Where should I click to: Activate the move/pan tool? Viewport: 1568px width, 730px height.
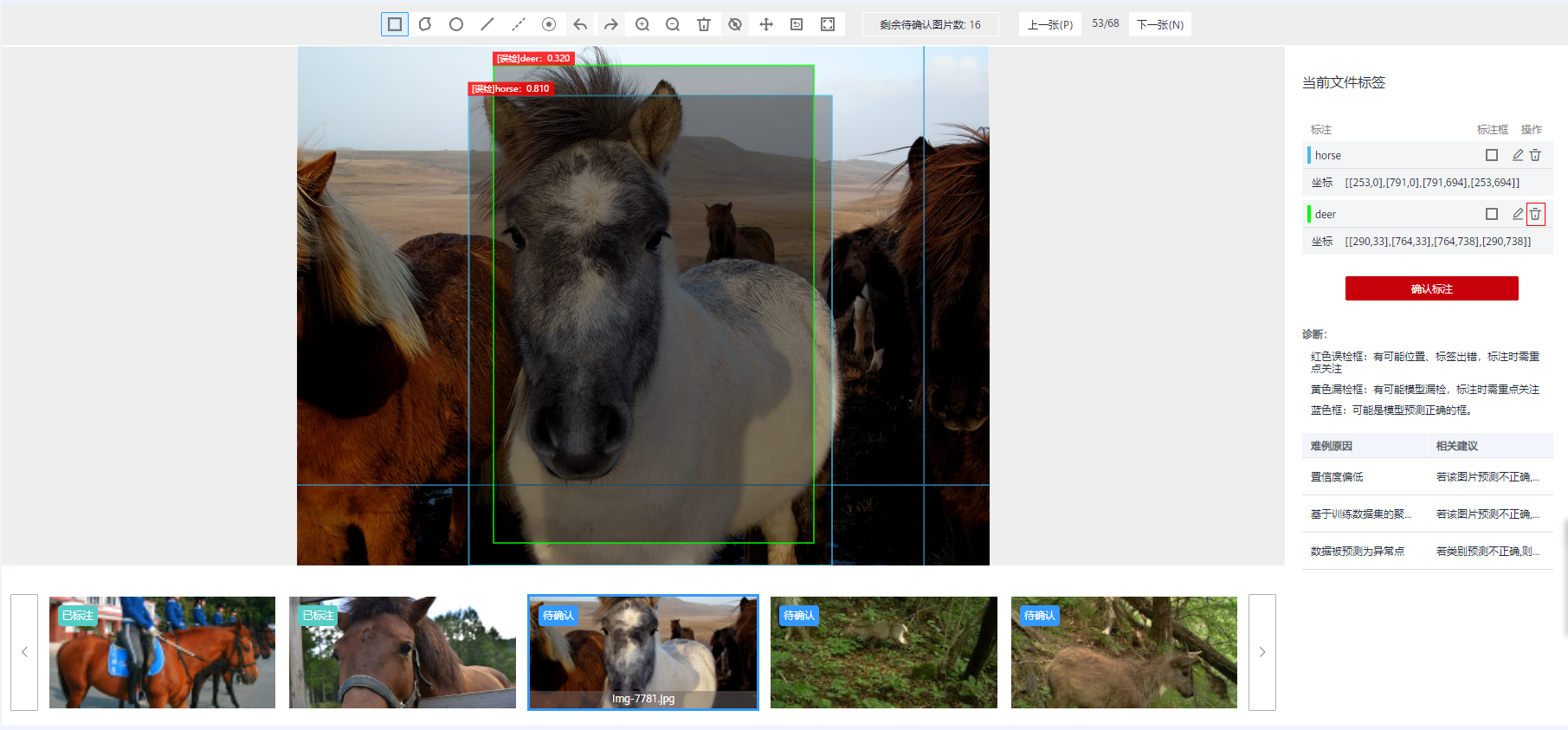(766, 24)
